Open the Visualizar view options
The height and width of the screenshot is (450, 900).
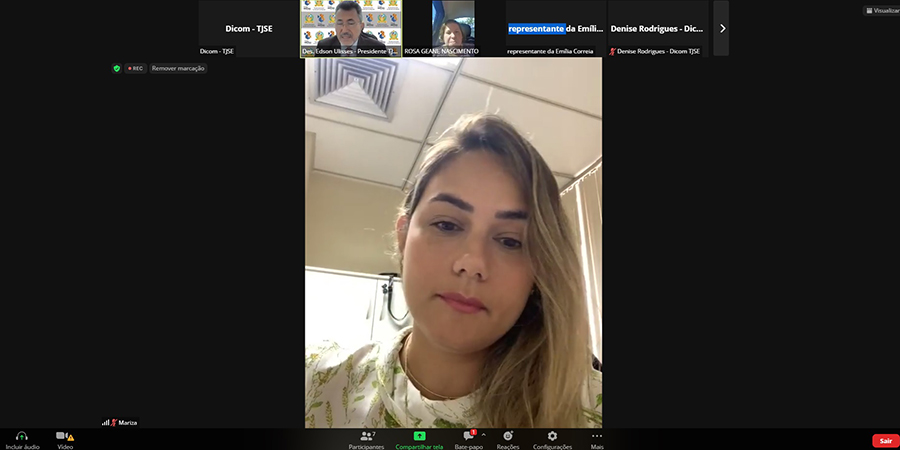(881, 11)
